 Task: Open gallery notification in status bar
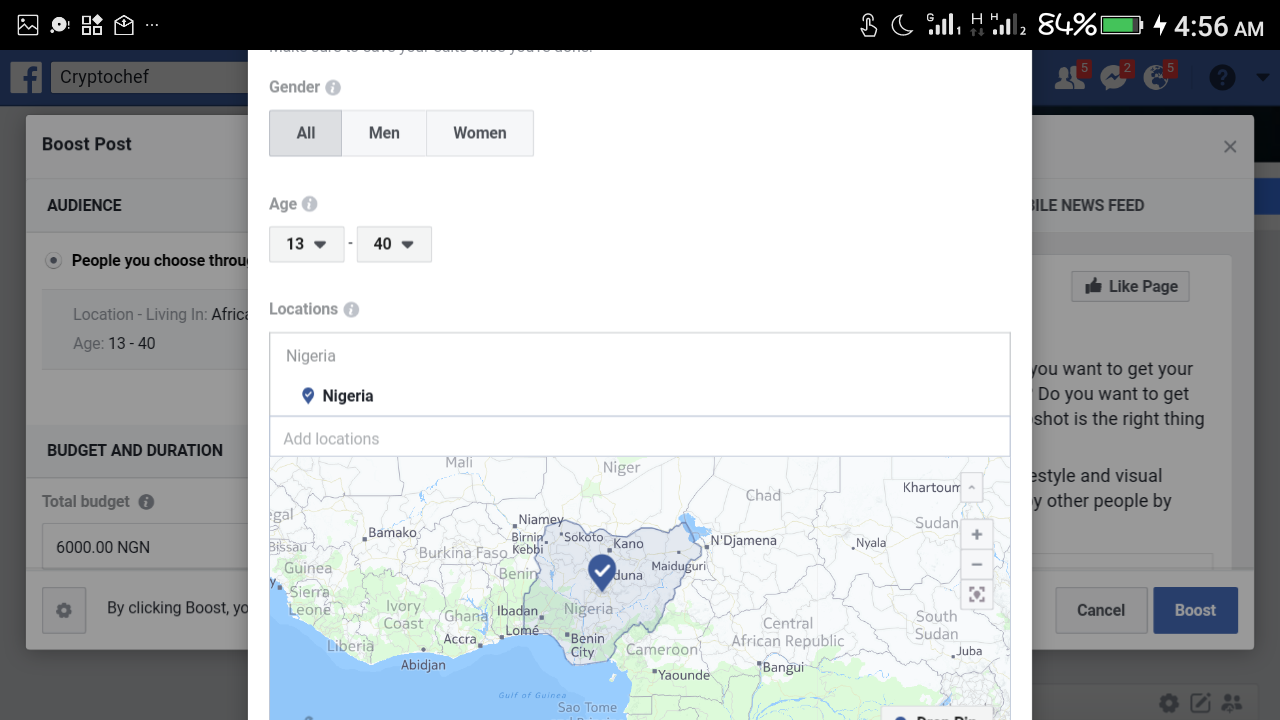[28, 25]
